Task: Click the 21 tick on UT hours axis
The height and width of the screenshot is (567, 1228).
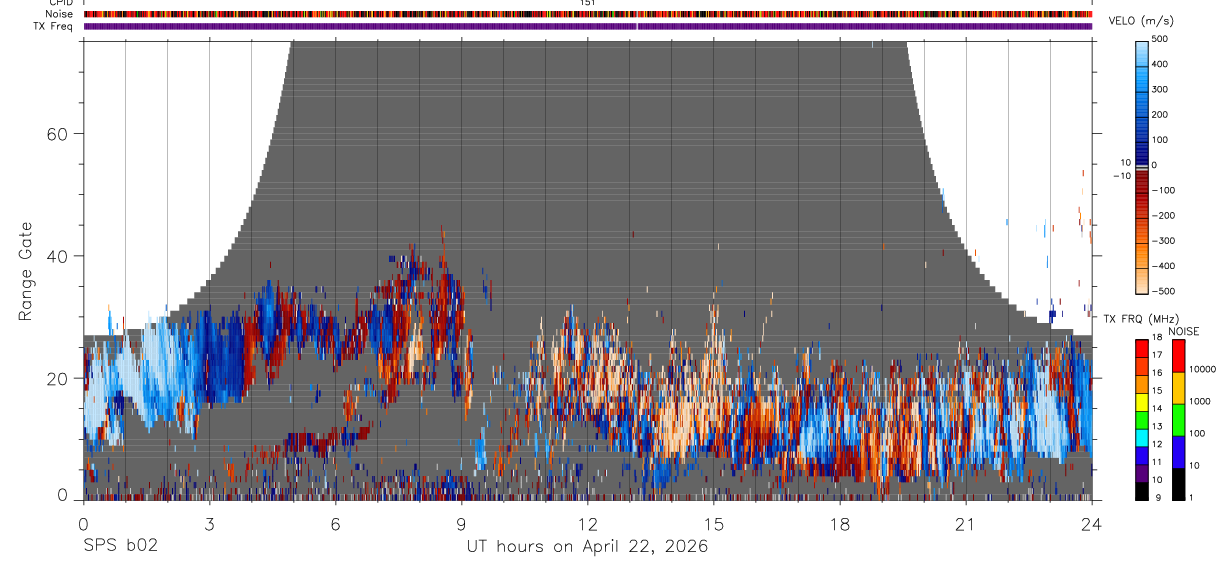Action: (x=965, y=523)
